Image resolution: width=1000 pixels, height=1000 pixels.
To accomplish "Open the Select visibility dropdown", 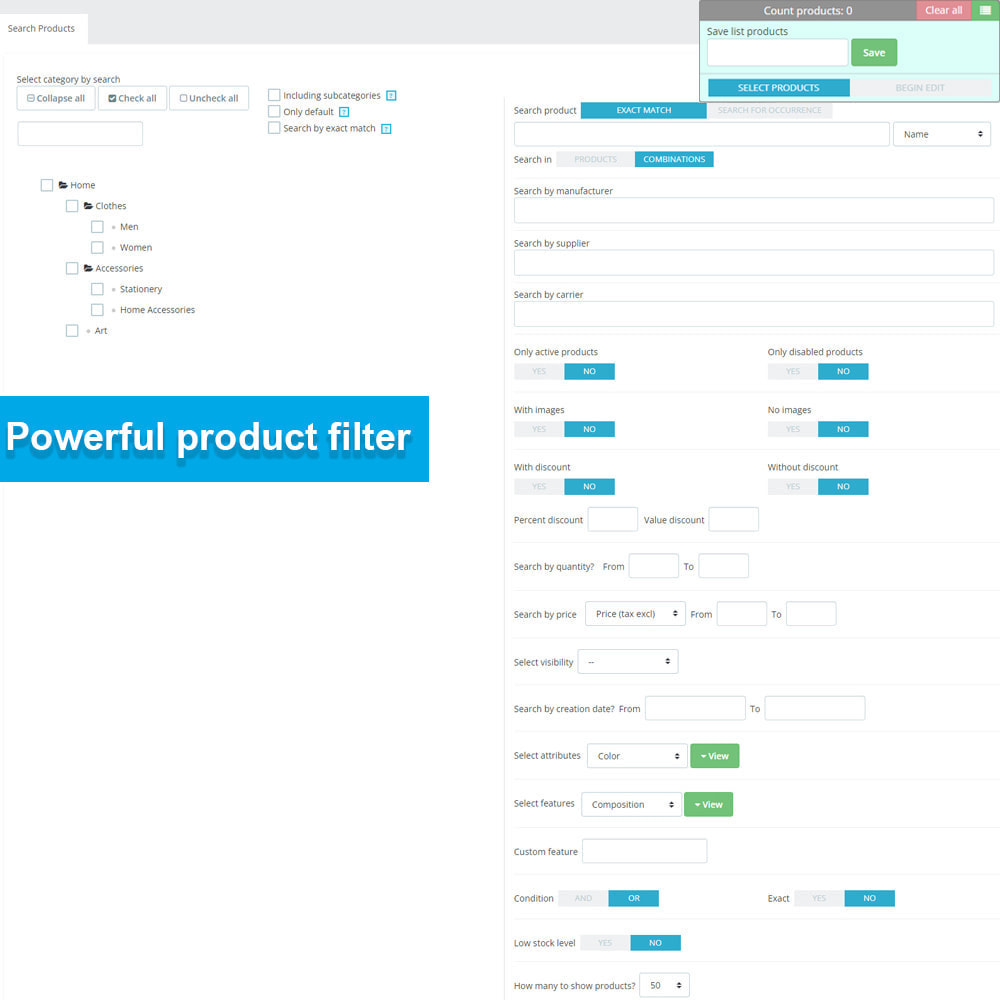I will [628, 661].
